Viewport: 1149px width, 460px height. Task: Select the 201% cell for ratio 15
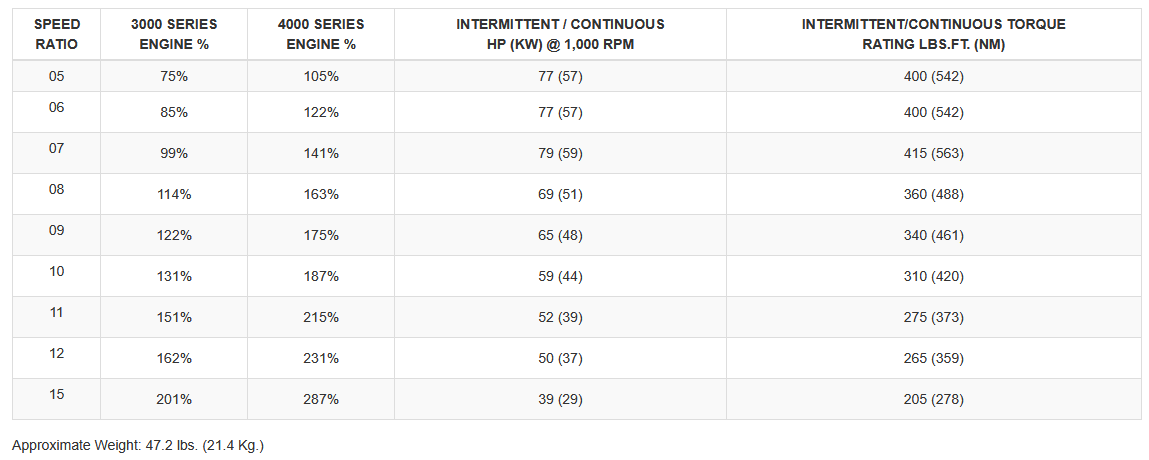pyautogui.click(x=174, y=399)
